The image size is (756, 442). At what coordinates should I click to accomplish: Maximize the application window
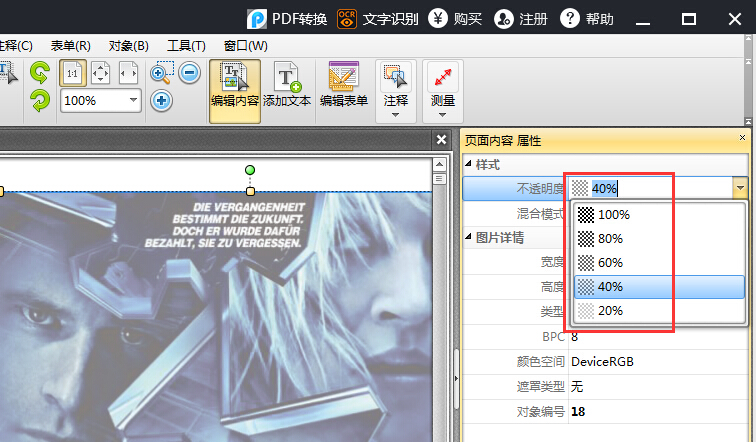[x=688, y=19]
